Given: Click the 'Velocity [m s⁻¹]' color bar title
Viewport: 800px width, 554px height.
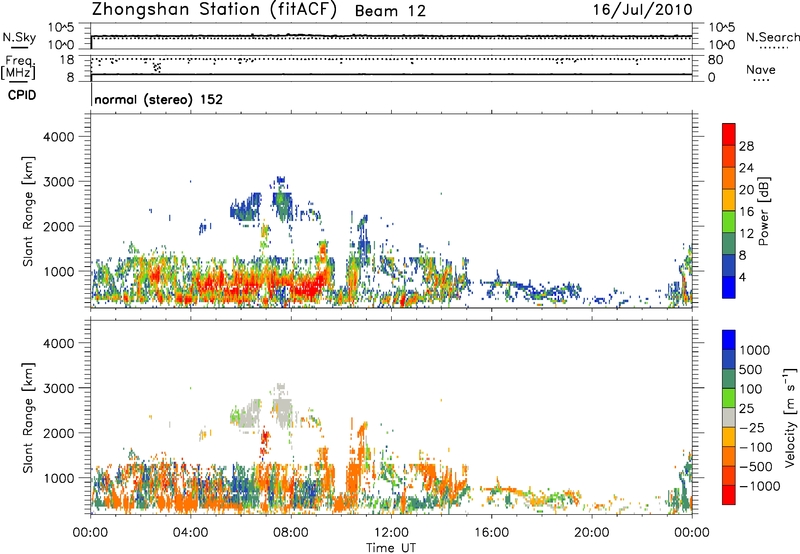Looking at the screenshot, I should (790, 417).
